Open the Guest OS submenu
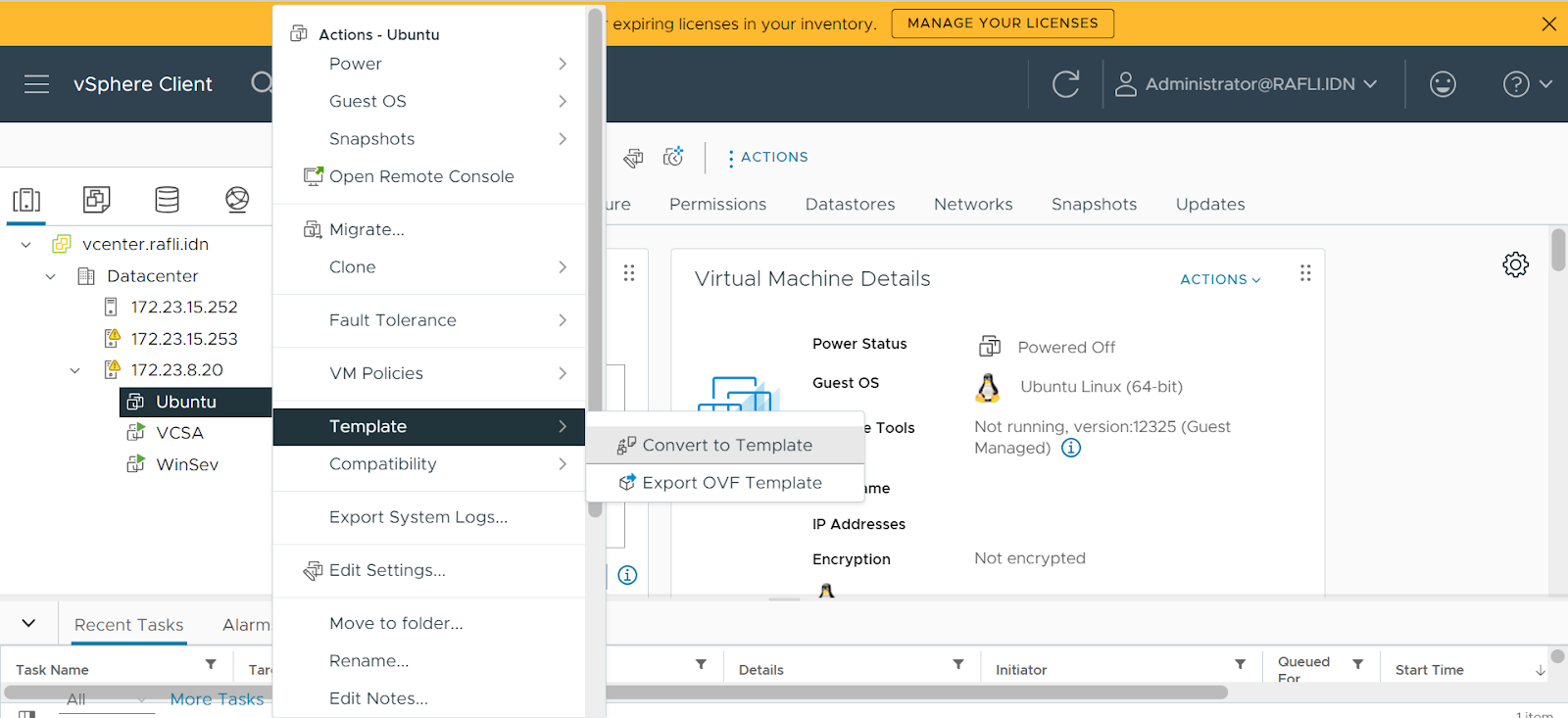1568x718 pixels. (429, 101)
